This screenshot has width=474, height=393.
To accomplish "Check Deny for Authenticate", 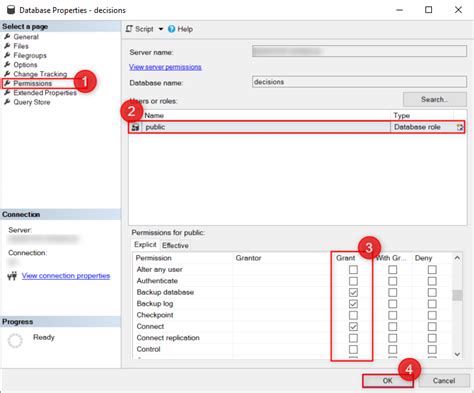I will [x=432, y=281].
